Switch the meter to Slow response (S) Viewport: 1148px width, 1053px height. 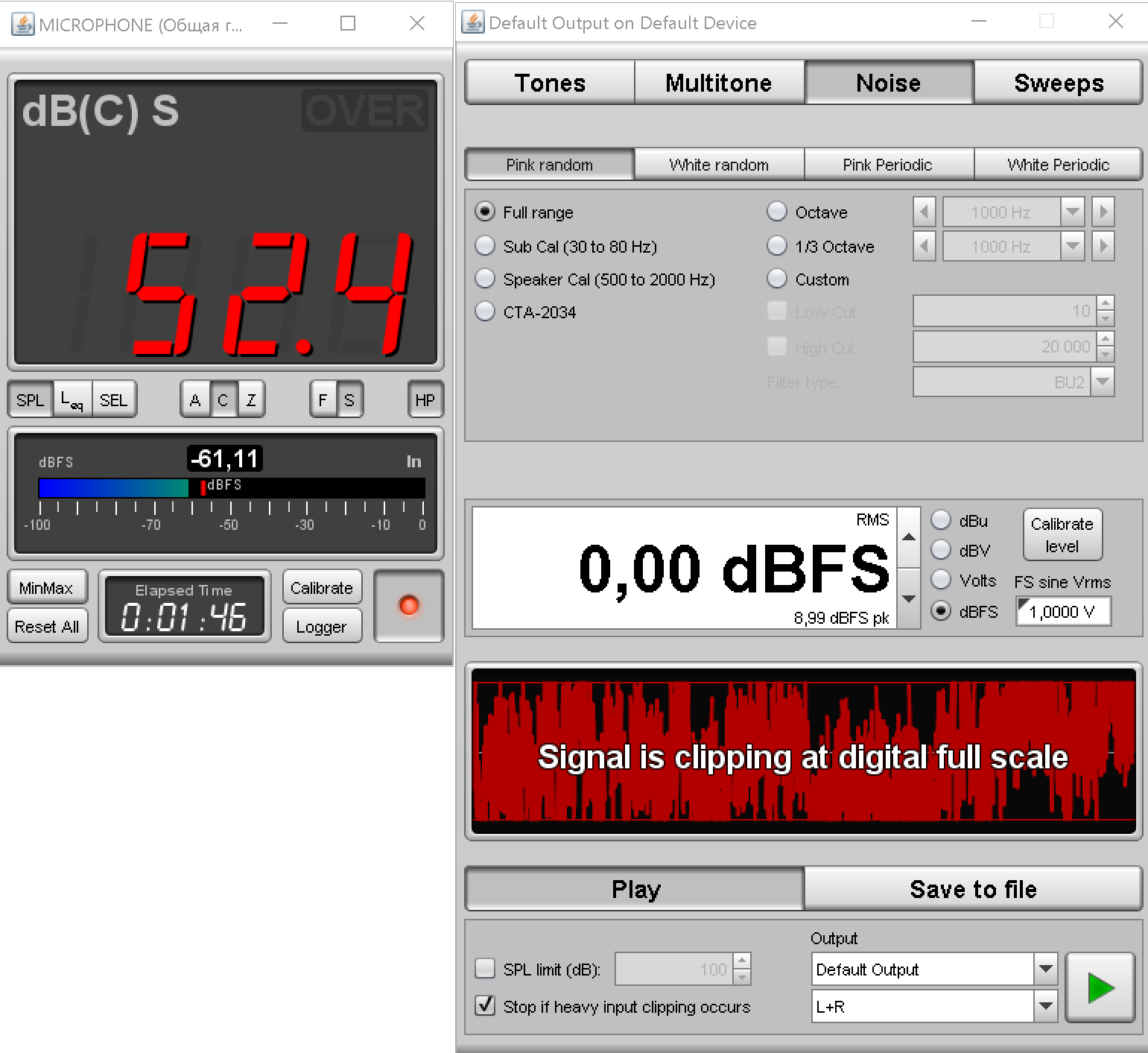coord(349,400)
